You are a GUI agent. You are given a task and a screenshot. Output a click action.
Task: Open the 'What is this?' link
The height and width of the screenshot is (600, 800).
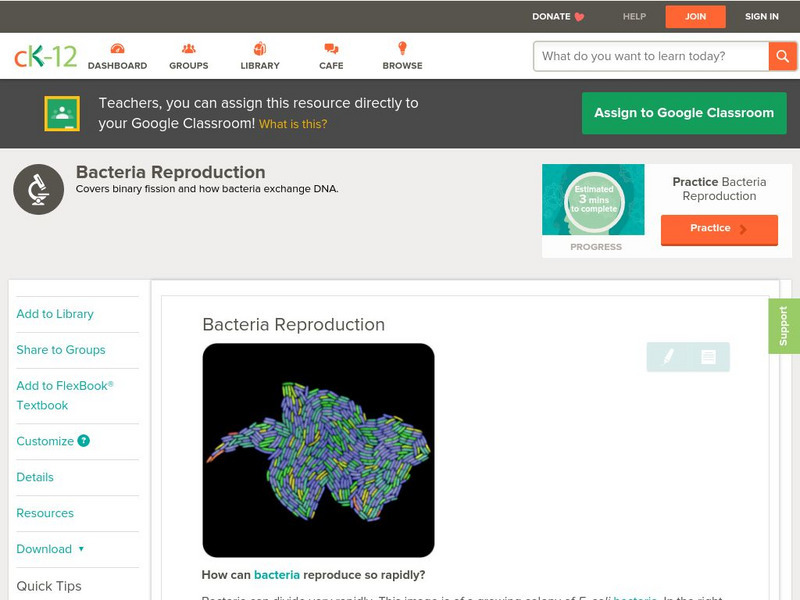293,124
